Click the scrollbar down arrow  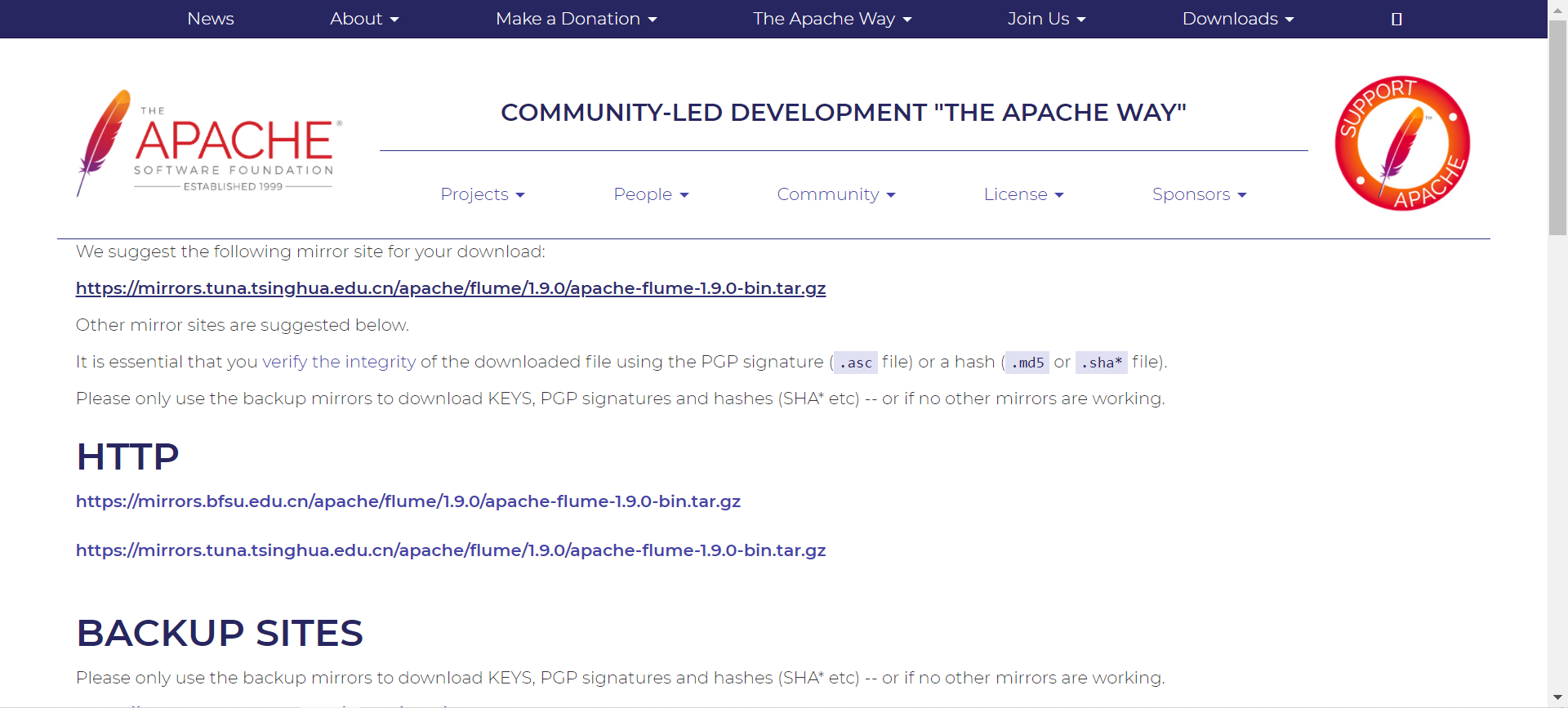(1557, 698)
